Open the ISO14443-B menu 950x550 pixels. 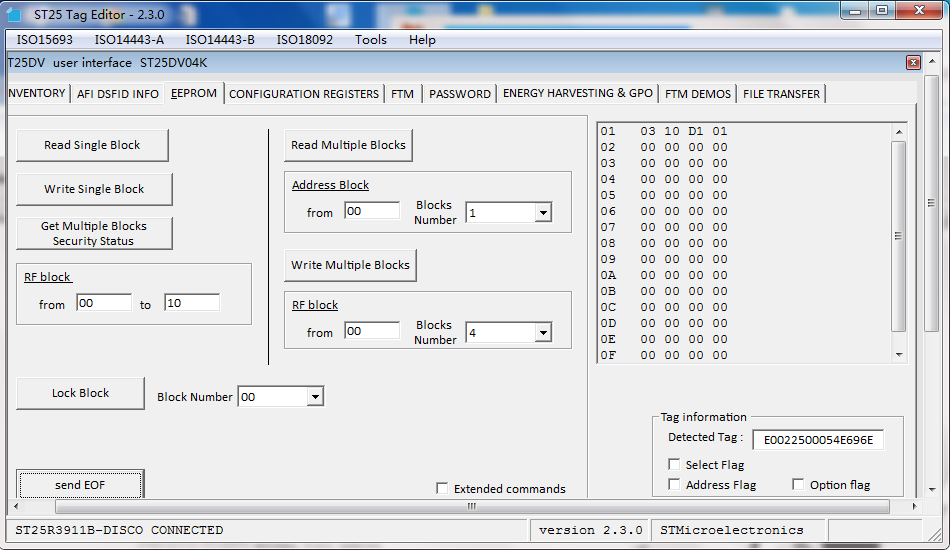point(220,39)
